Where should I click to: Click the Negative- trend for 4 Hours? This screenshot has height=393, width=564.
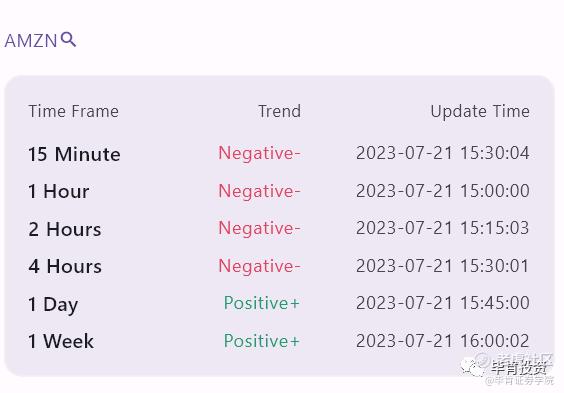pos(259,266)
